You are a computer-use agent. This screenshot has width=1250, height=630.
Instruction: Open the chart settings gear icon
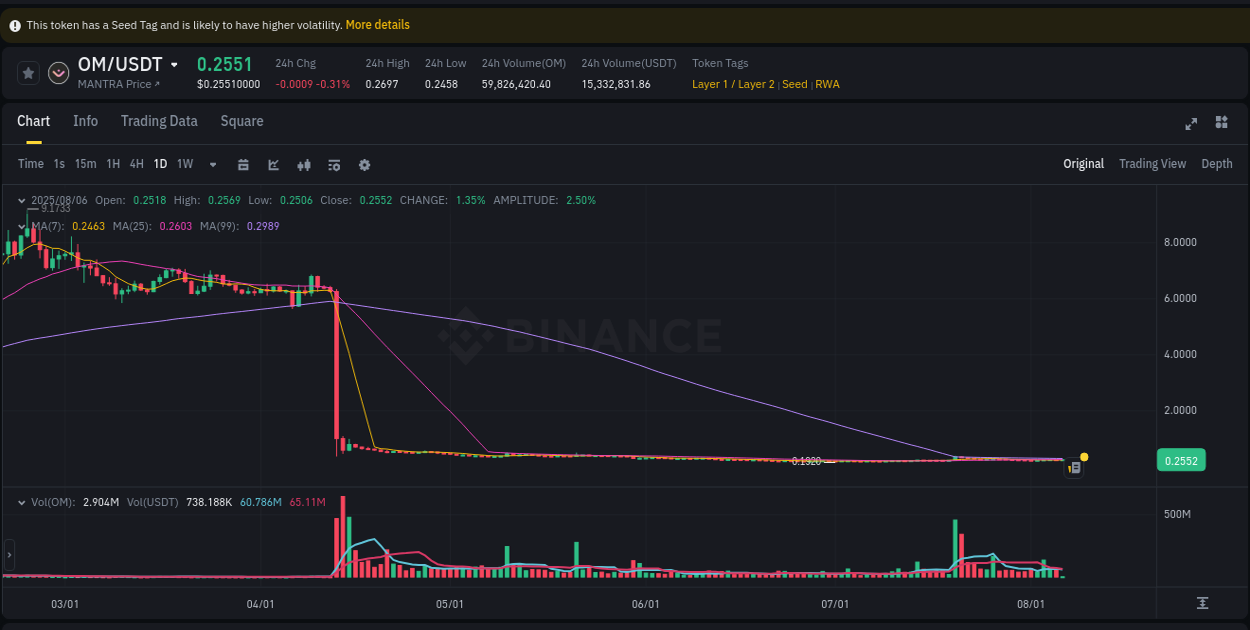(x=364, y=164)
